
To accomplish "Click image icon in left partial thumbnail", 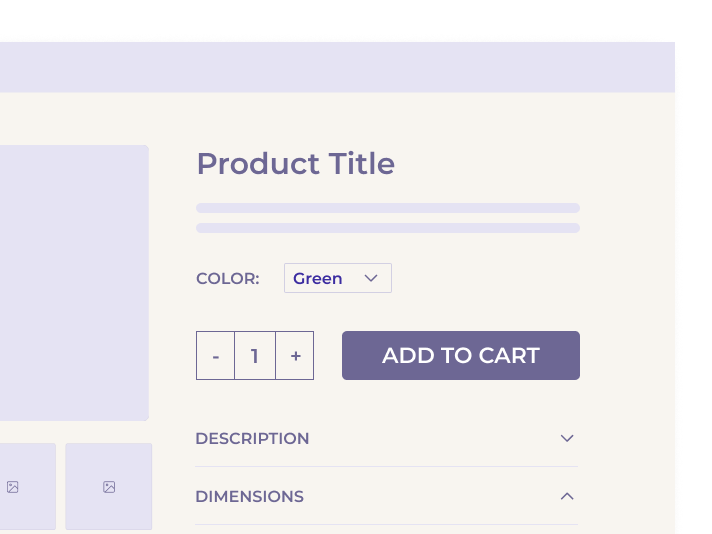I will tap(13, 487).
